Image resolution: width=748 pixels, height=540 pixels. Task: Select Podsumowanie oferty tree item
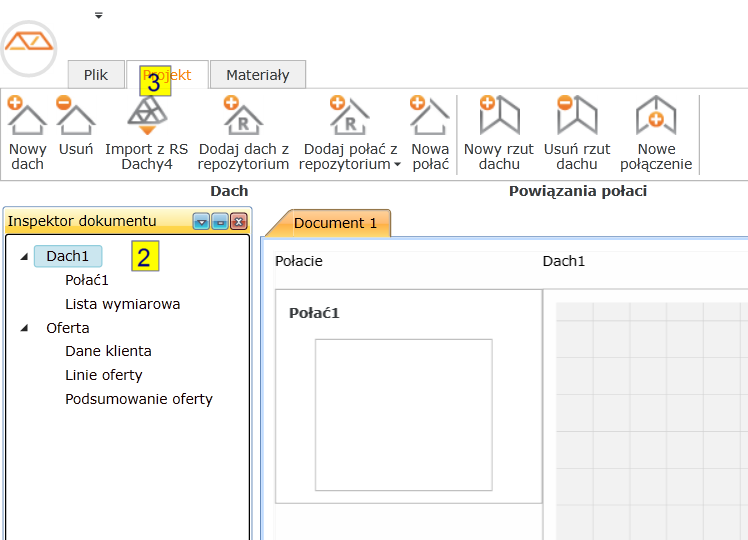click(138, 399)
